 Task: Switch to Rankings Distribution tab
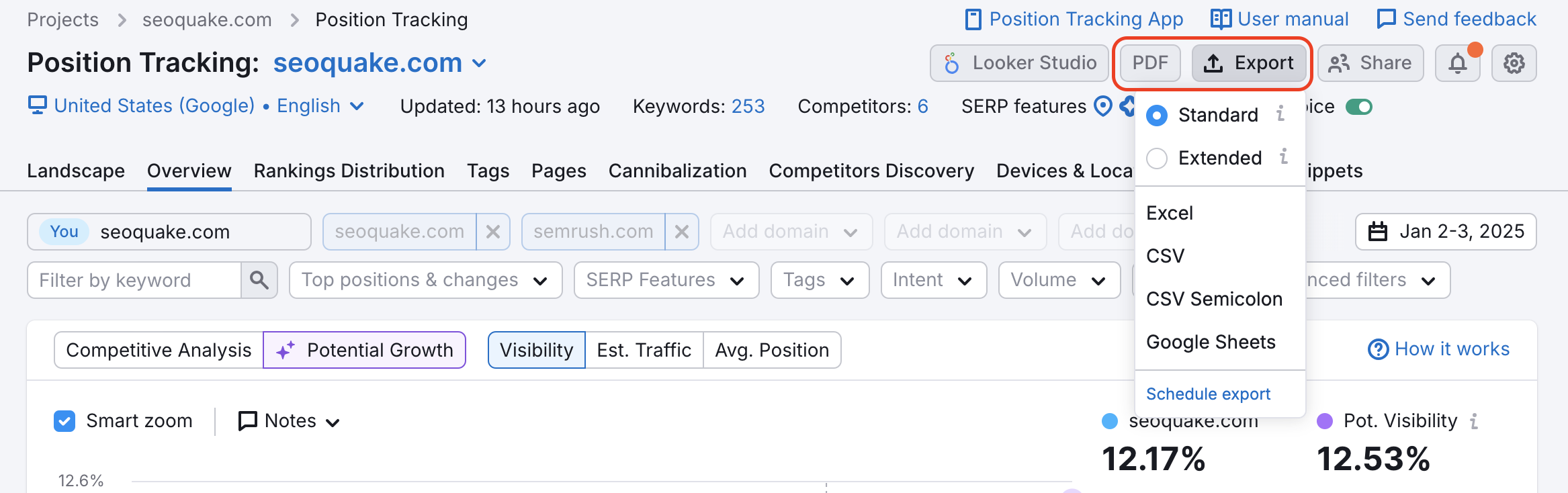tap(349, 171)
